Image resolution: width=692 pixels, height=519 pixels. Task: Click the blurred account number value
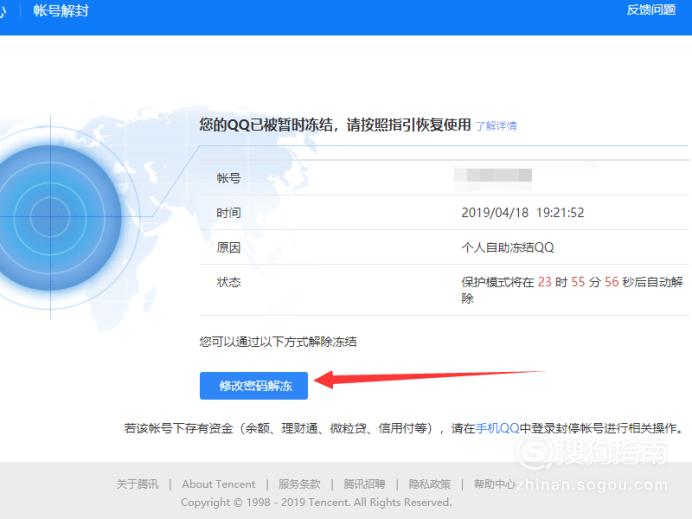click(493, 176)
